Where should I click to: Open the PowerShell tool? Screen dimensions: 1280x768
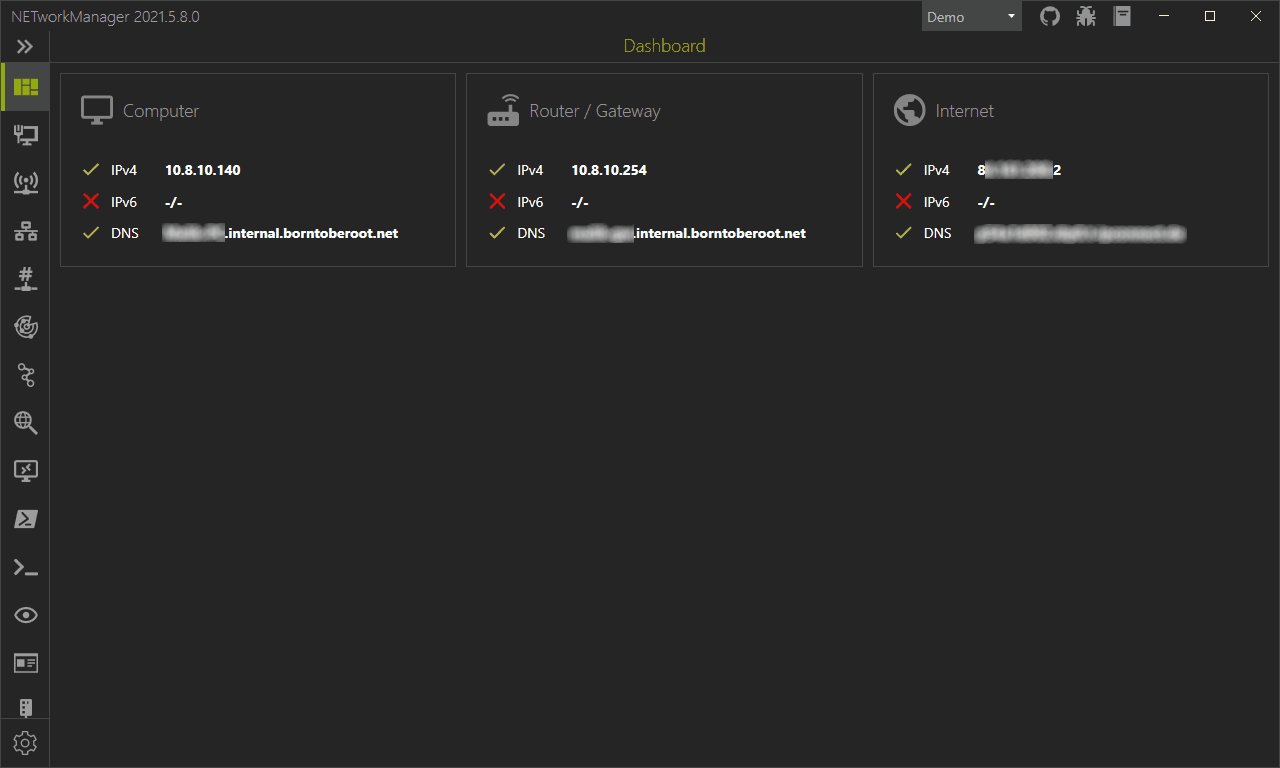[x=25, y=518]
